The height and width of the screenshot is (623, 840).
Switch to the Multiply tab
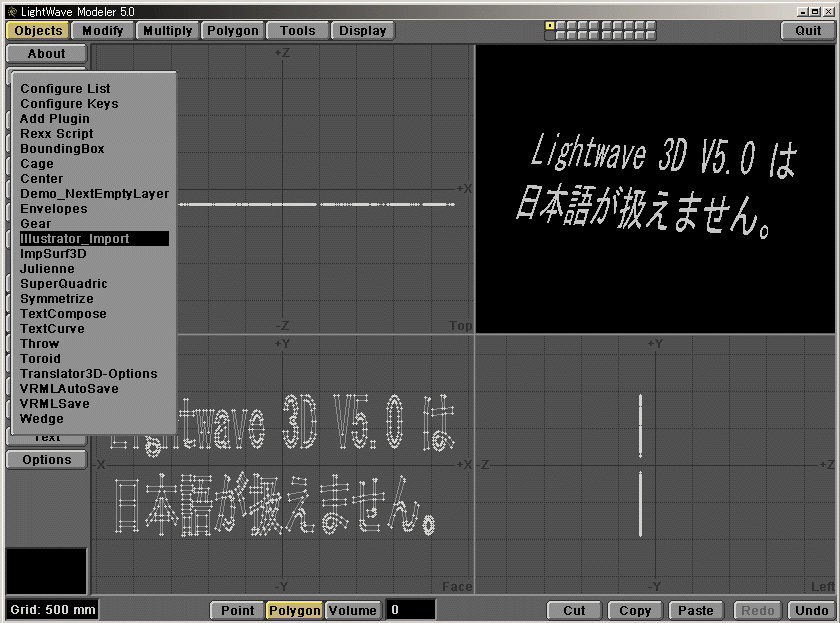click(167, 31)
